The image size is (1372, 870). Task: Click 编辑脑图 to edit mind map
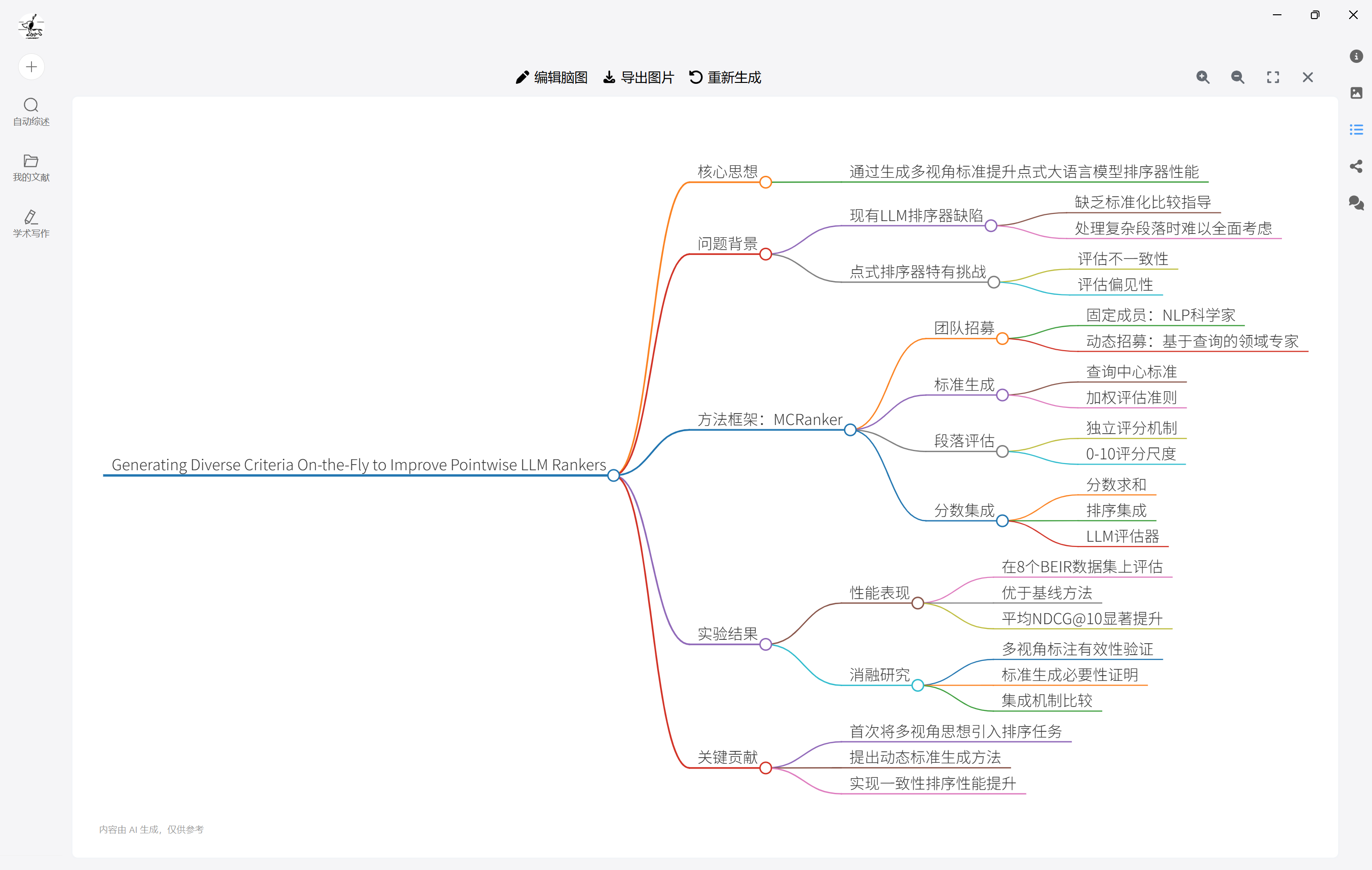551,78
